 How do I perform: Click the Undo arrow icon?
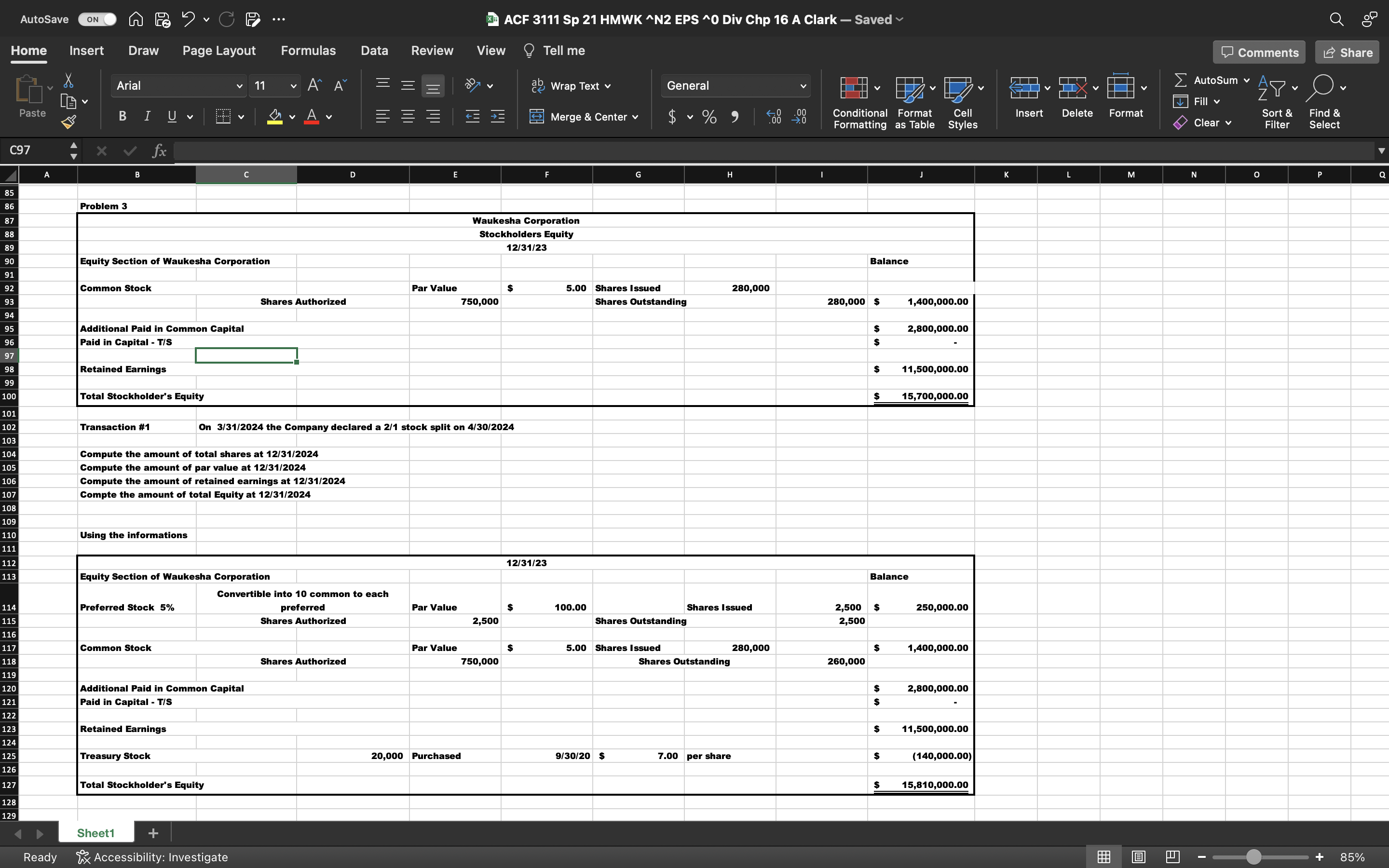pos(188,19)
